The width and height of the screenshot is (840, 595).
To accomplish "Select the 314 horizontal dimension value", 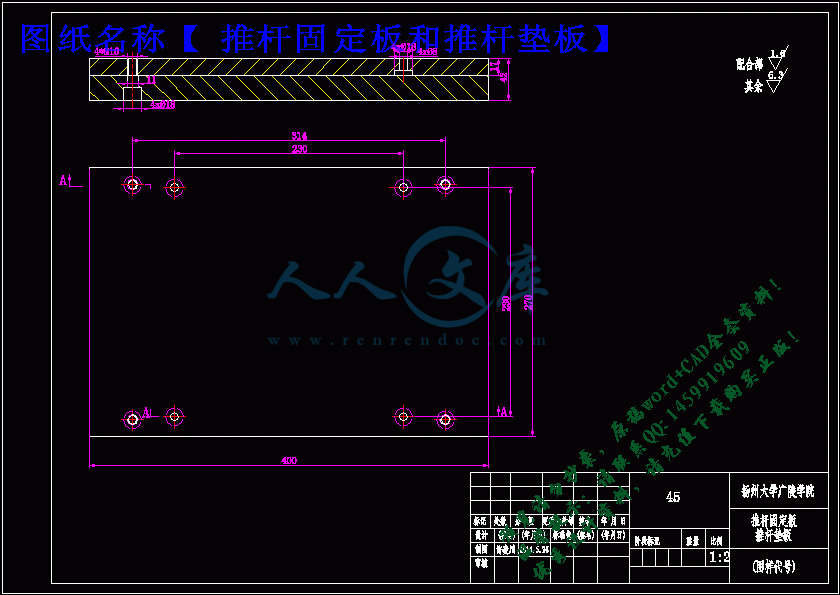I will pyautogui.click(x=299, y=136).
